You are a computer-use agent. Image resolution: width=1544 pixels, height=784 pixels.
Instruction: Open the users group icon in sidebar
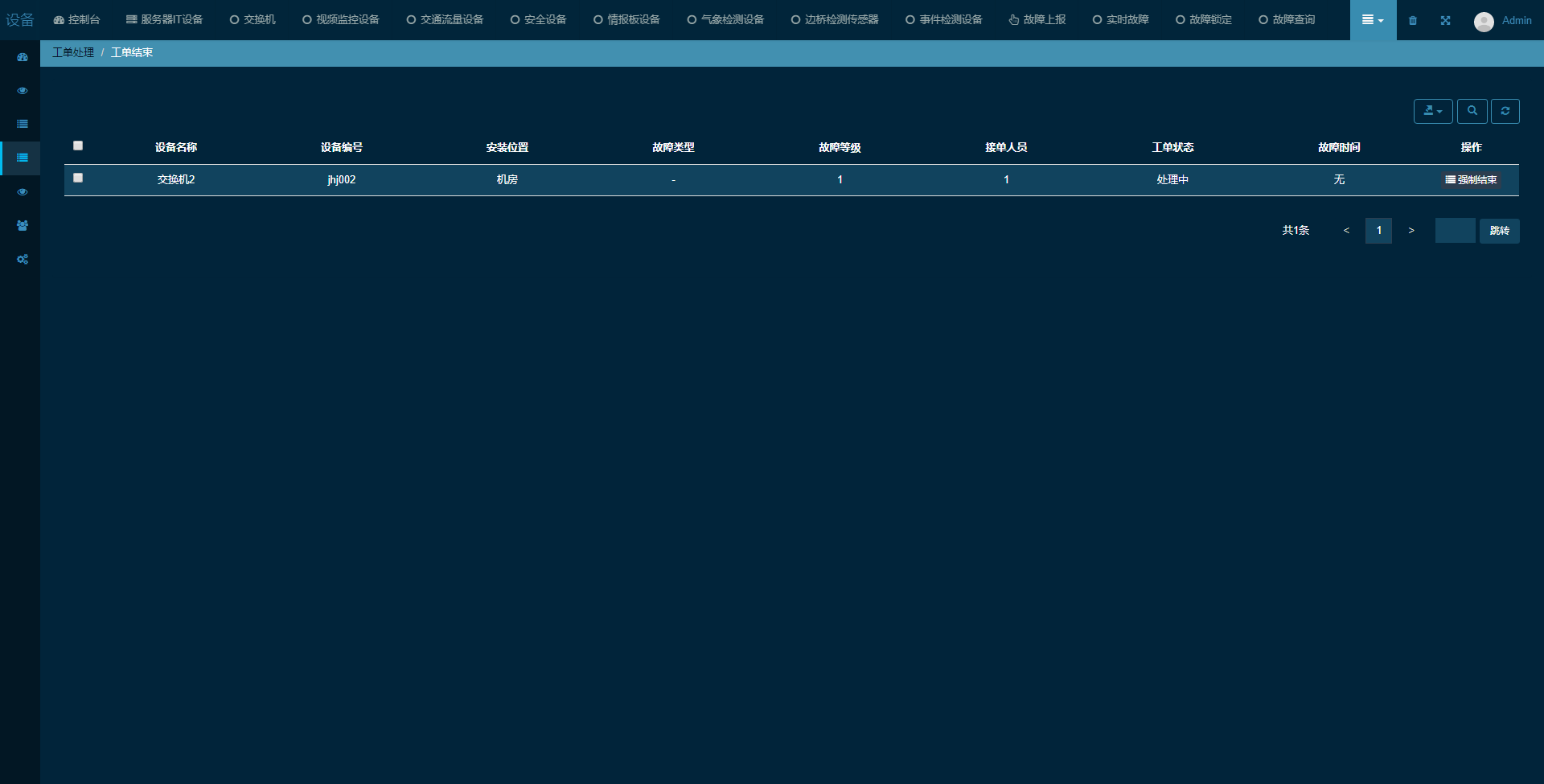(x=23, y=226)
